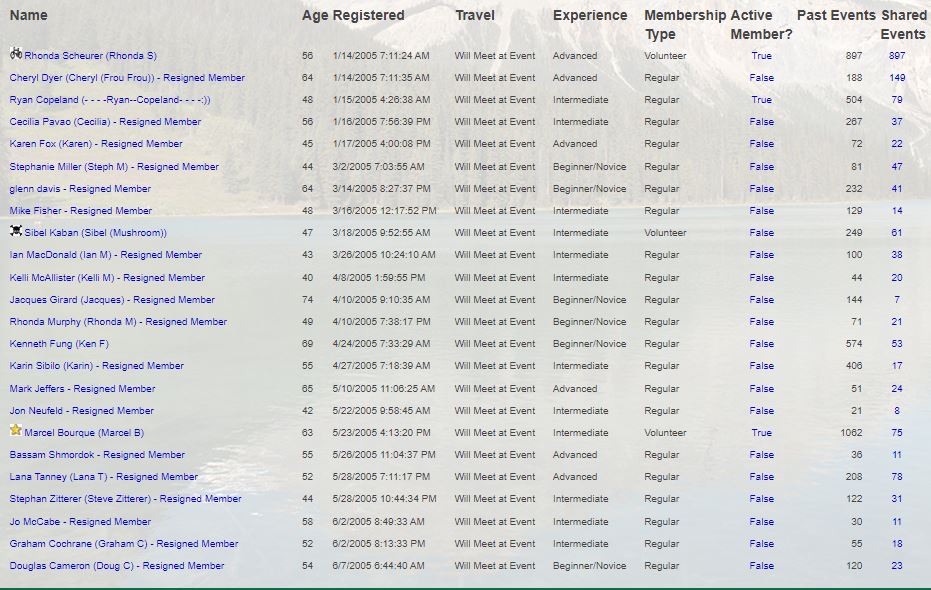Viewport: 931px width, 590px height.
Task: Click True active status for Marcel Bourque
Action: point(761,433)
